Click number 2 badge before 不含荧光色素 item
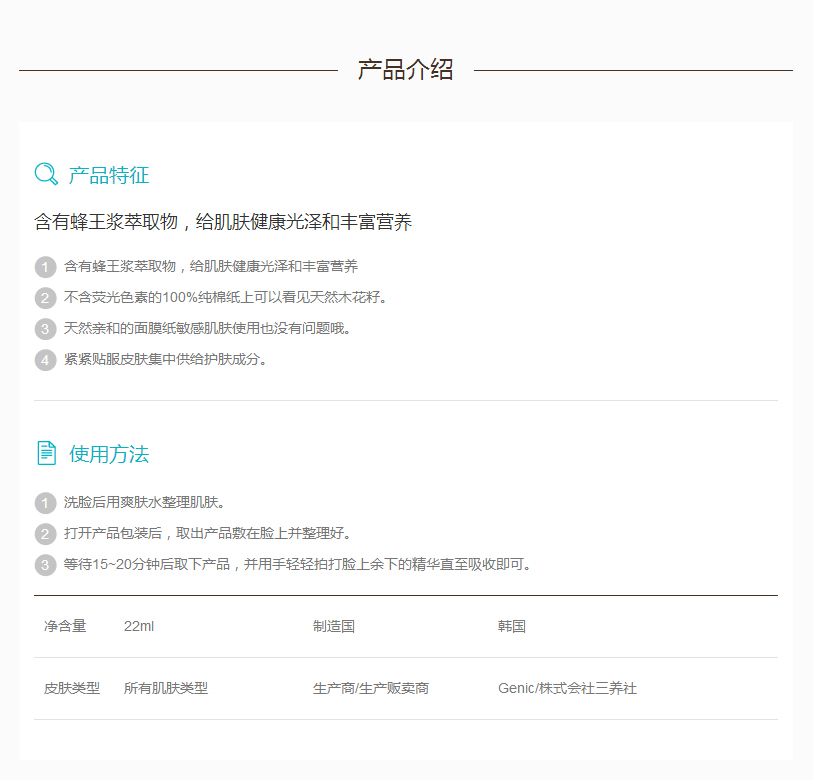Image resolution: width=815 pixels, height=780 pixels. coord(45,298)
